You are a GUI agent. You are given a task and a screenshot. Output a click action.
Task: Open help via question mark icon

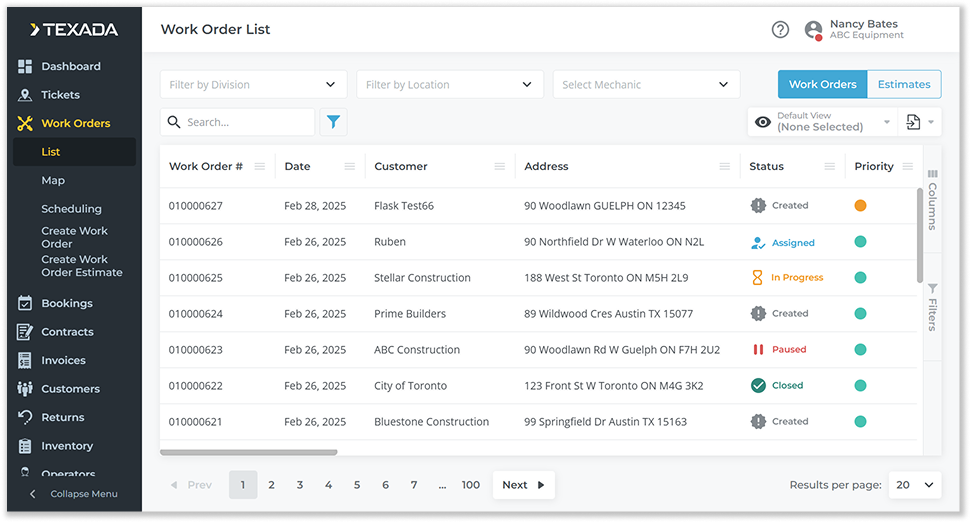point(780,30)
